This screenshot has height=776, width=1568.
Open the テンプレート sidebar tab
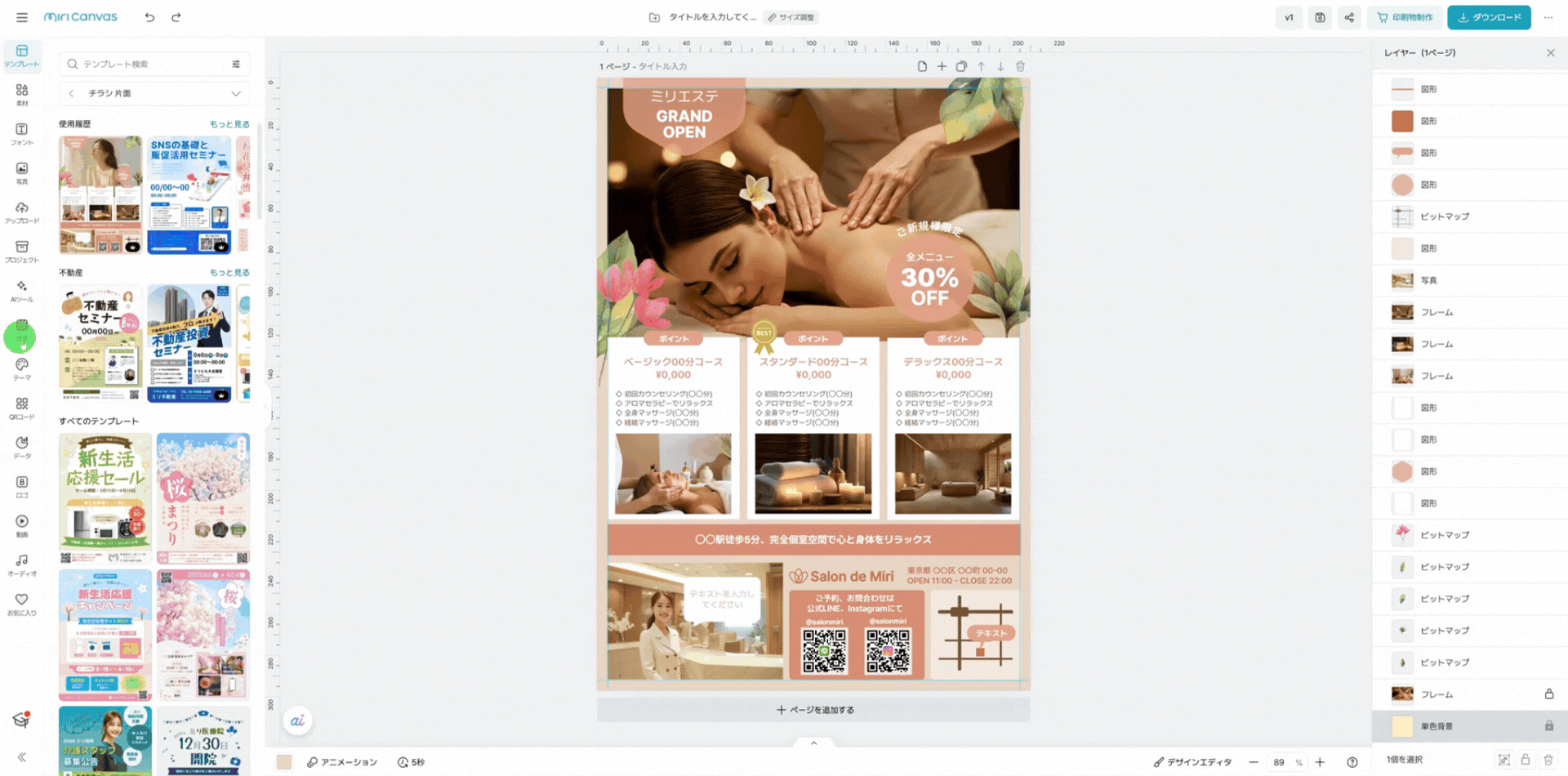(x=22, y=56)
